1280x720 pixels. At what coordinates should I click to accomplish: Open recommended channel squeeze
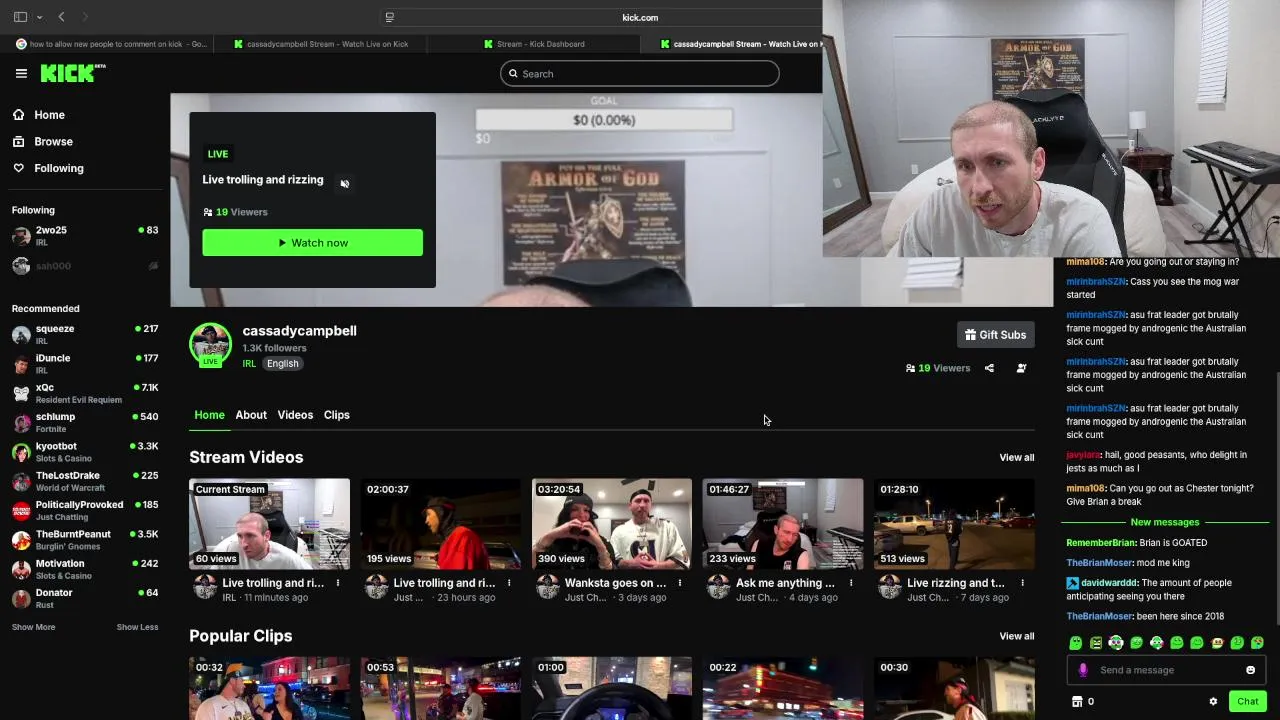click(x=85, y=334)
